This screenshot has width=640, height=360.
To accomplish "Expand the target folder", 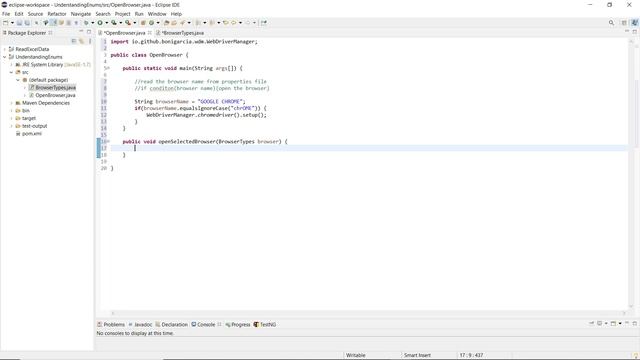I will tap(11, 118).
